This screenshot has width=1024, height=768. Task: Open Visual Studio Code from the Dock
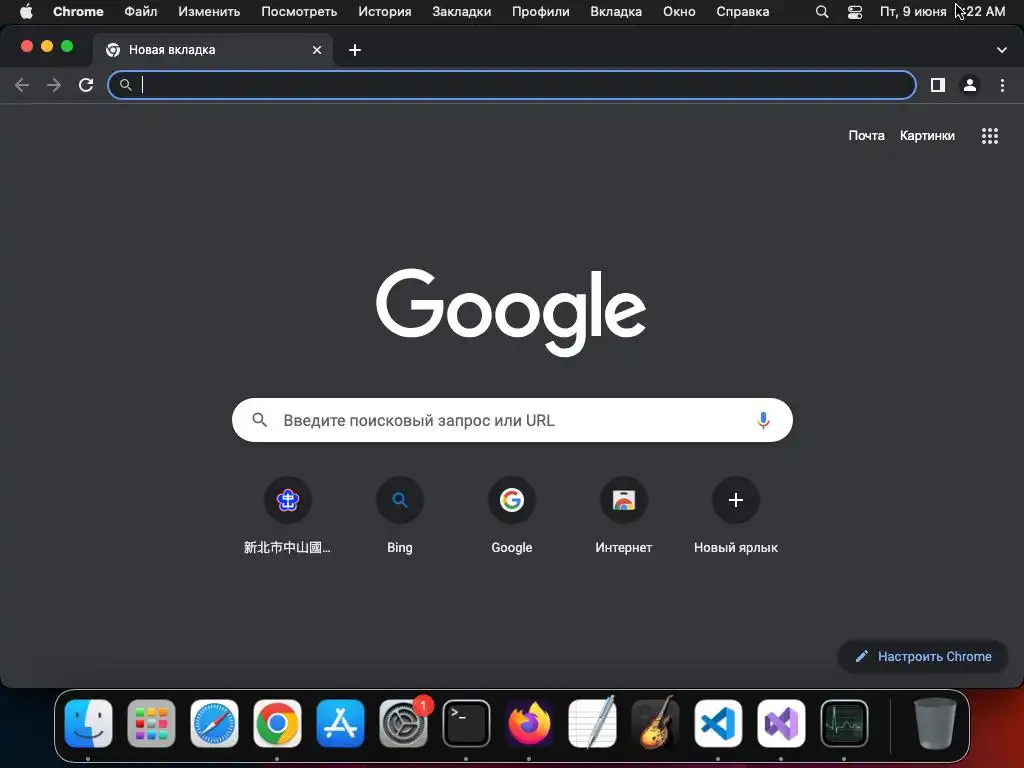pyautogui.click(x=718, y=724)
